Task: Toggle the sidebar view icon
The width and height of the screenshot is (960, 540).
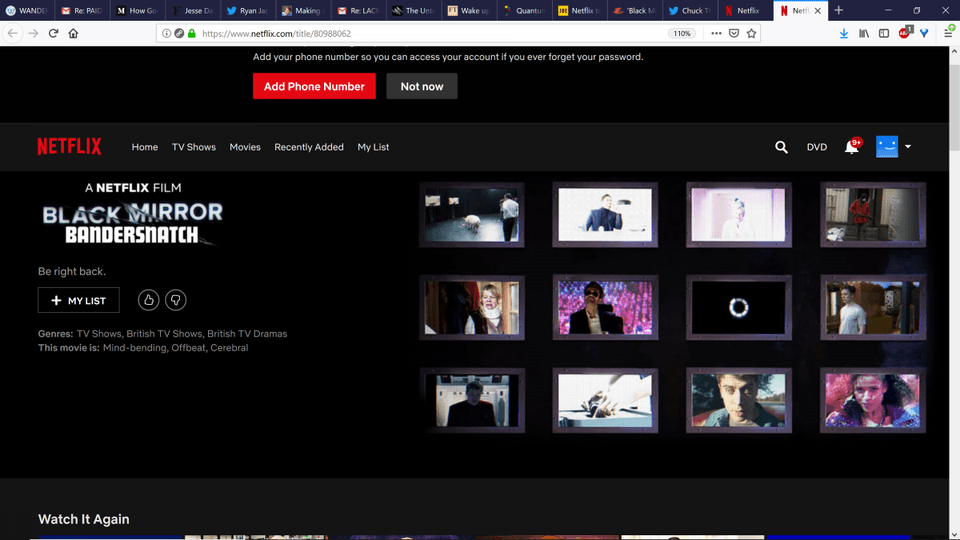Action: click(883, 34)
